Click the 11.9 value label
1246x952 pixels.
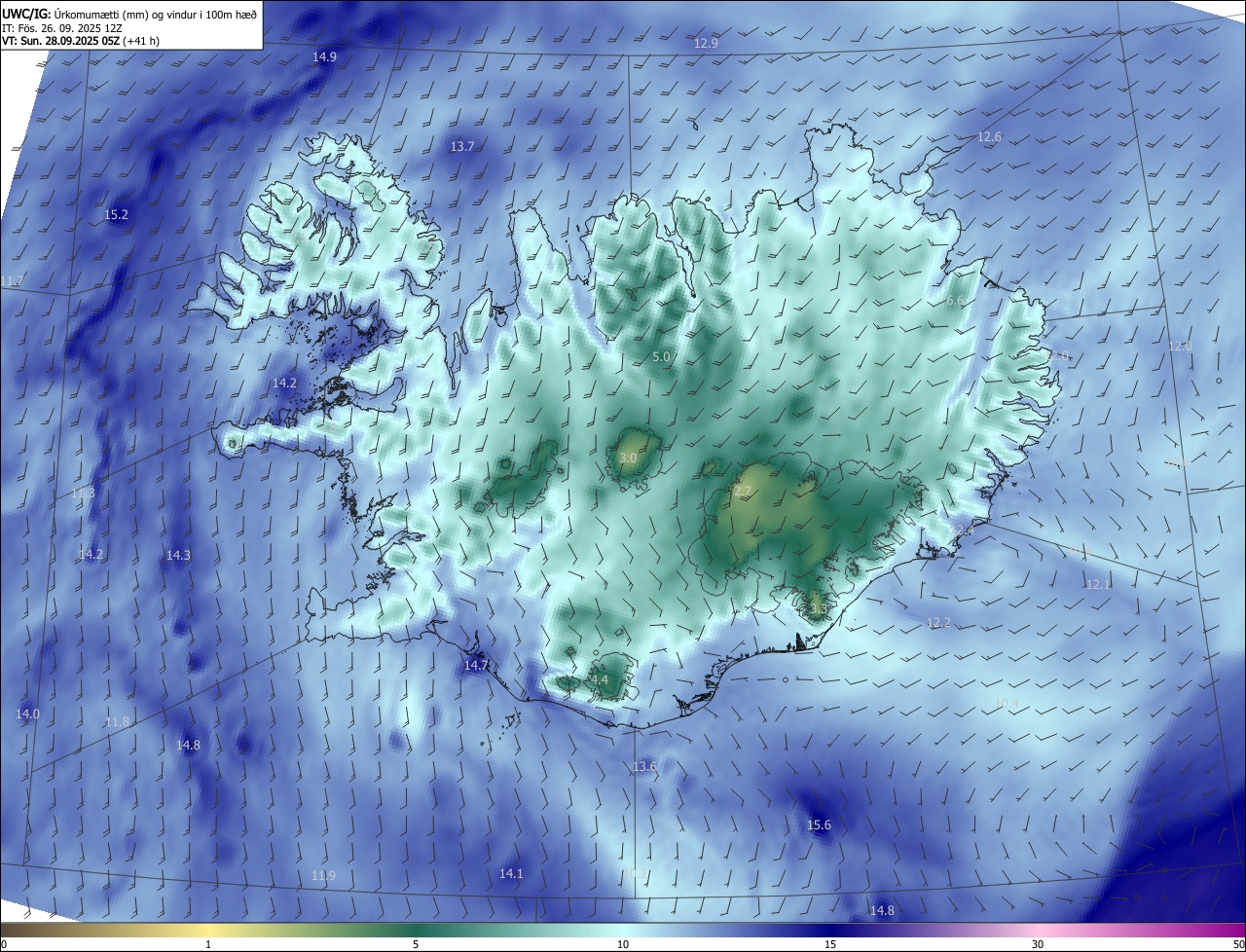[x=324, y=876]
